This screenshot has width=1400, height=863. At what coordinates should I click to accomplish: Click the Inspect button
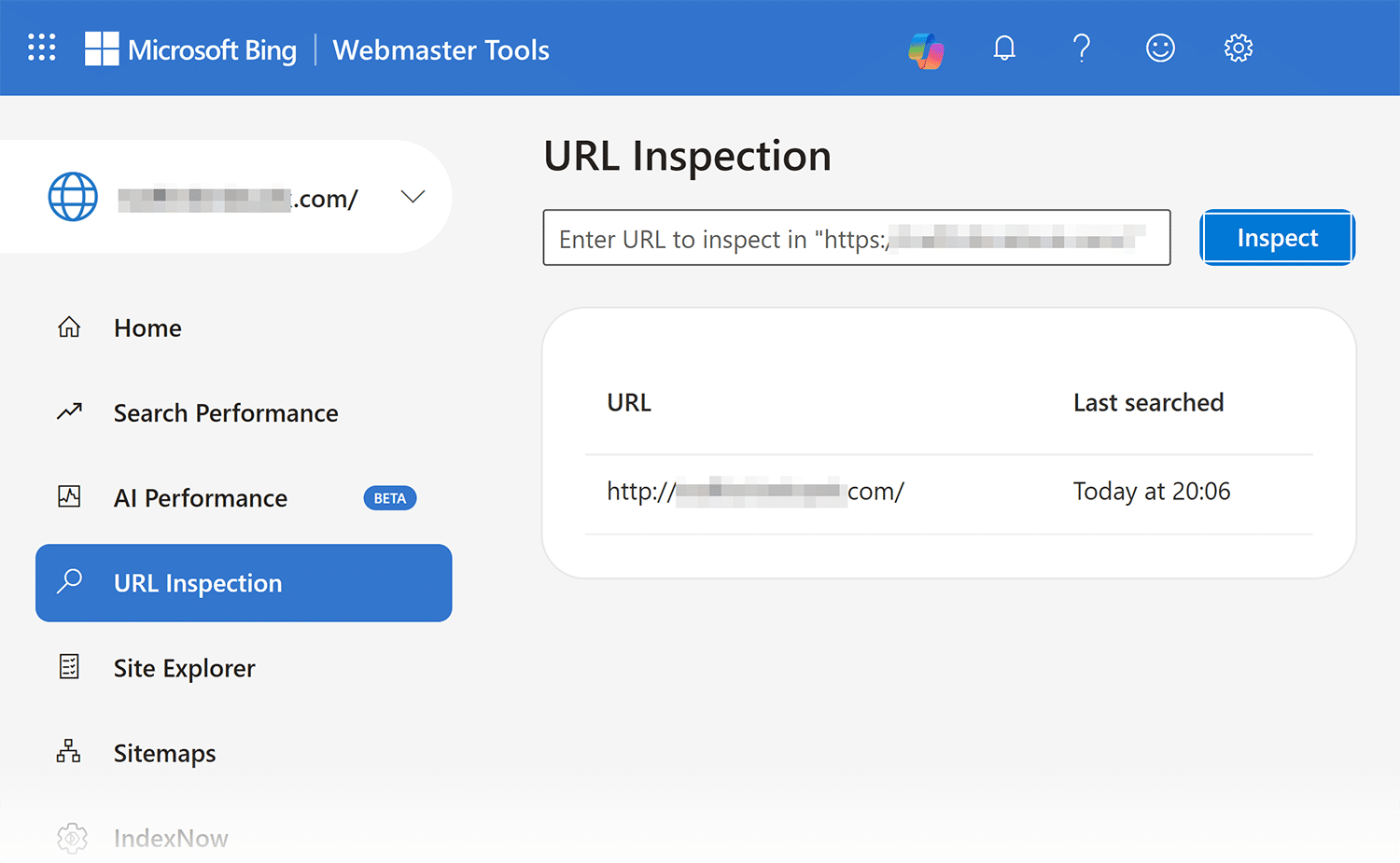pos(1277,238)
